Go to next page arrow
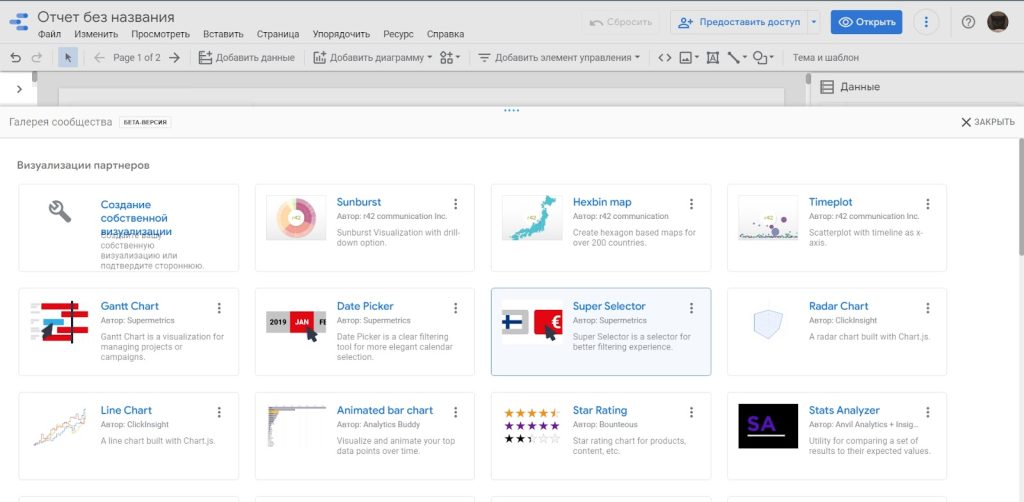1024x502 pixels. (x=175, y=58)
